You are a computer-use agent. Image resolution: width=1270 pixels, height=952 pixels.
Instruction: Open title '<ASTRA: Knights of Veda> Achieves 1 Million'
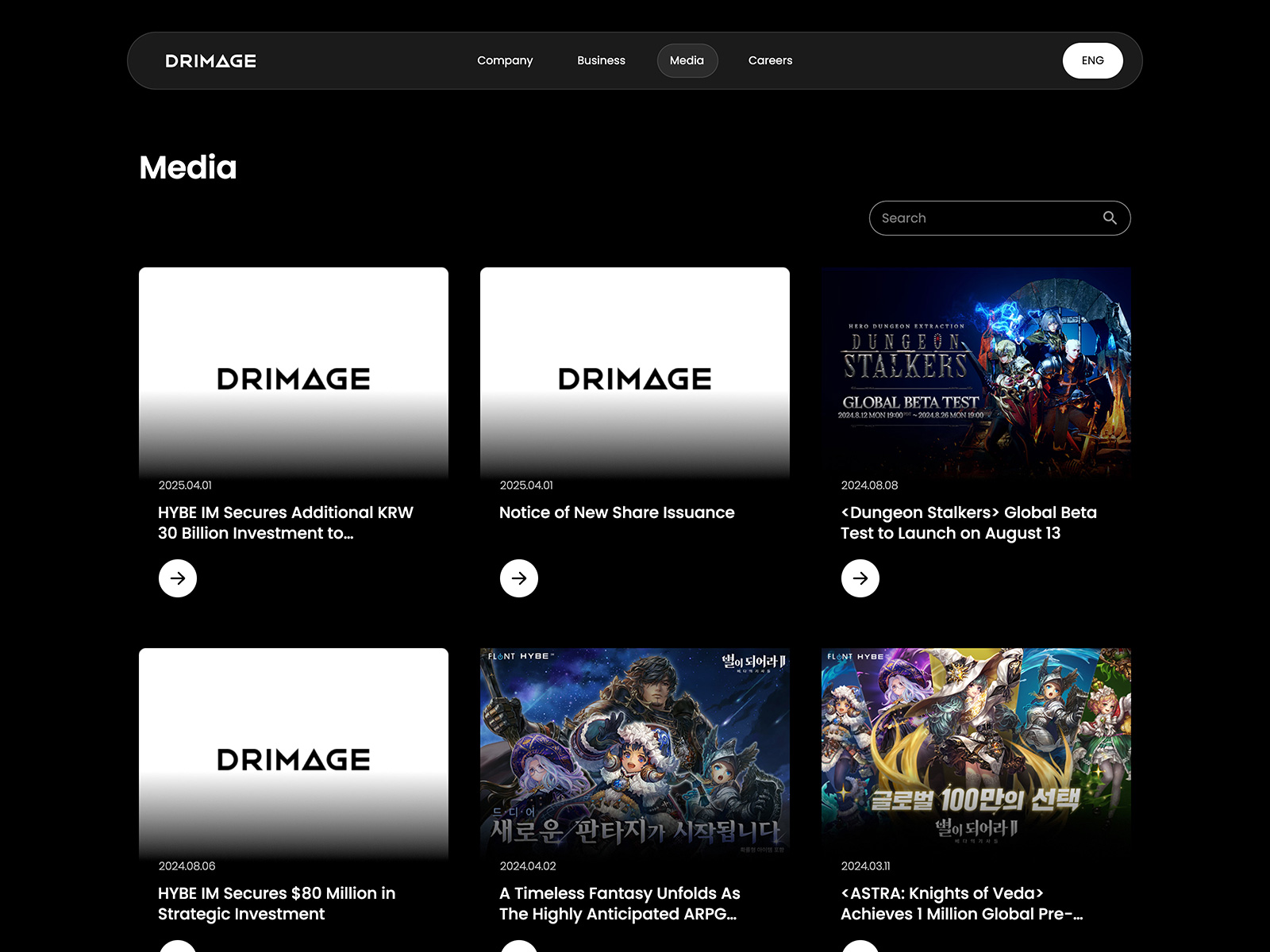click(961, 904)
